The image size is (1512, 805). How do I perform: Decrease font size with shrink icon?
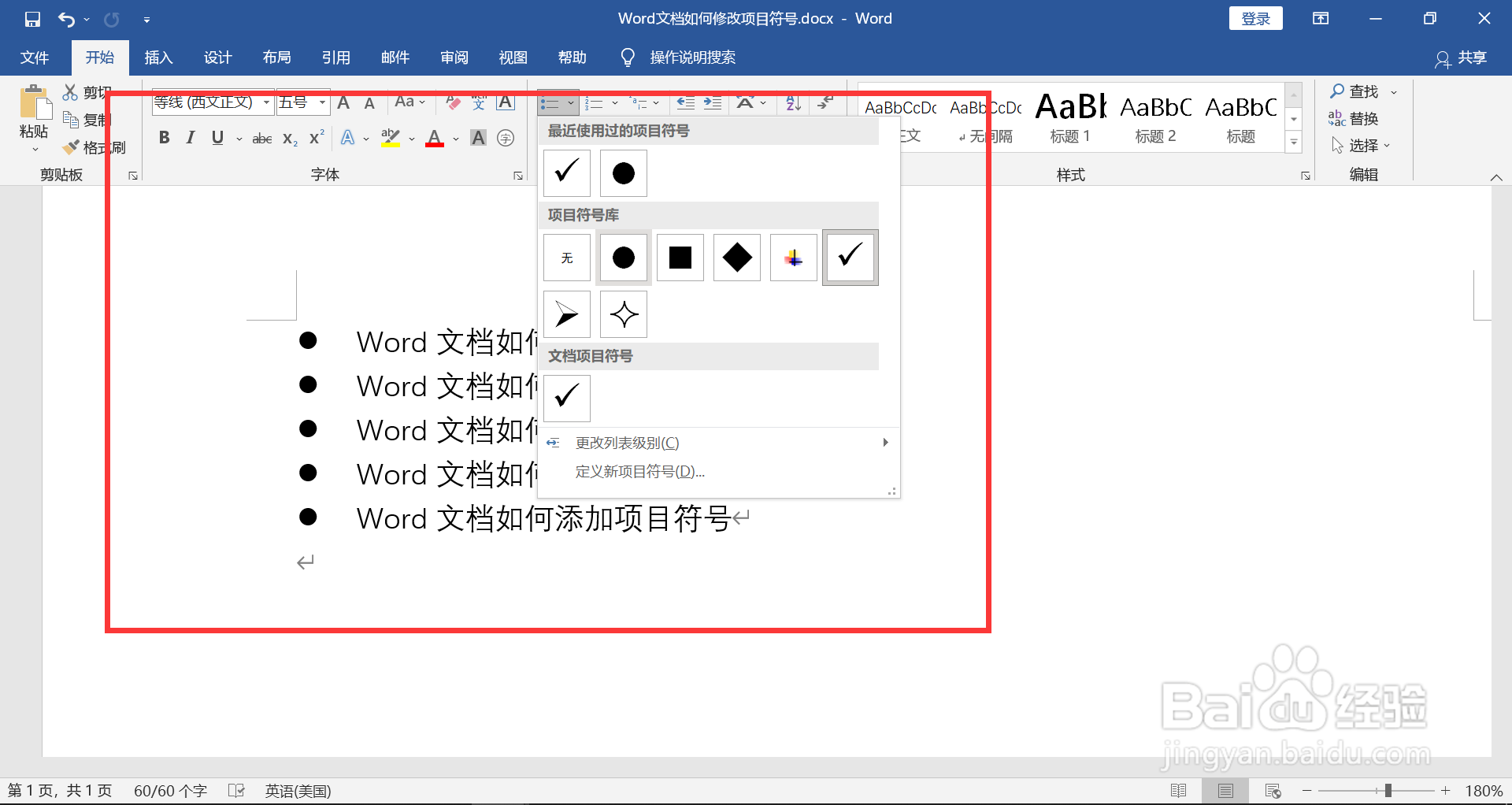click(369, 103)
